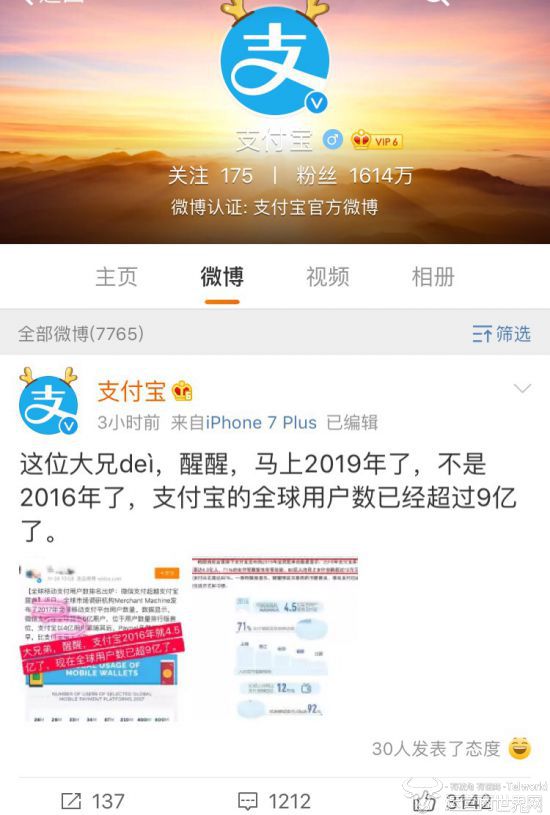The width and height of the screenshot is (550, 815).
Task: Tap the large Alipay profile avatar
Action: (275, 60)
